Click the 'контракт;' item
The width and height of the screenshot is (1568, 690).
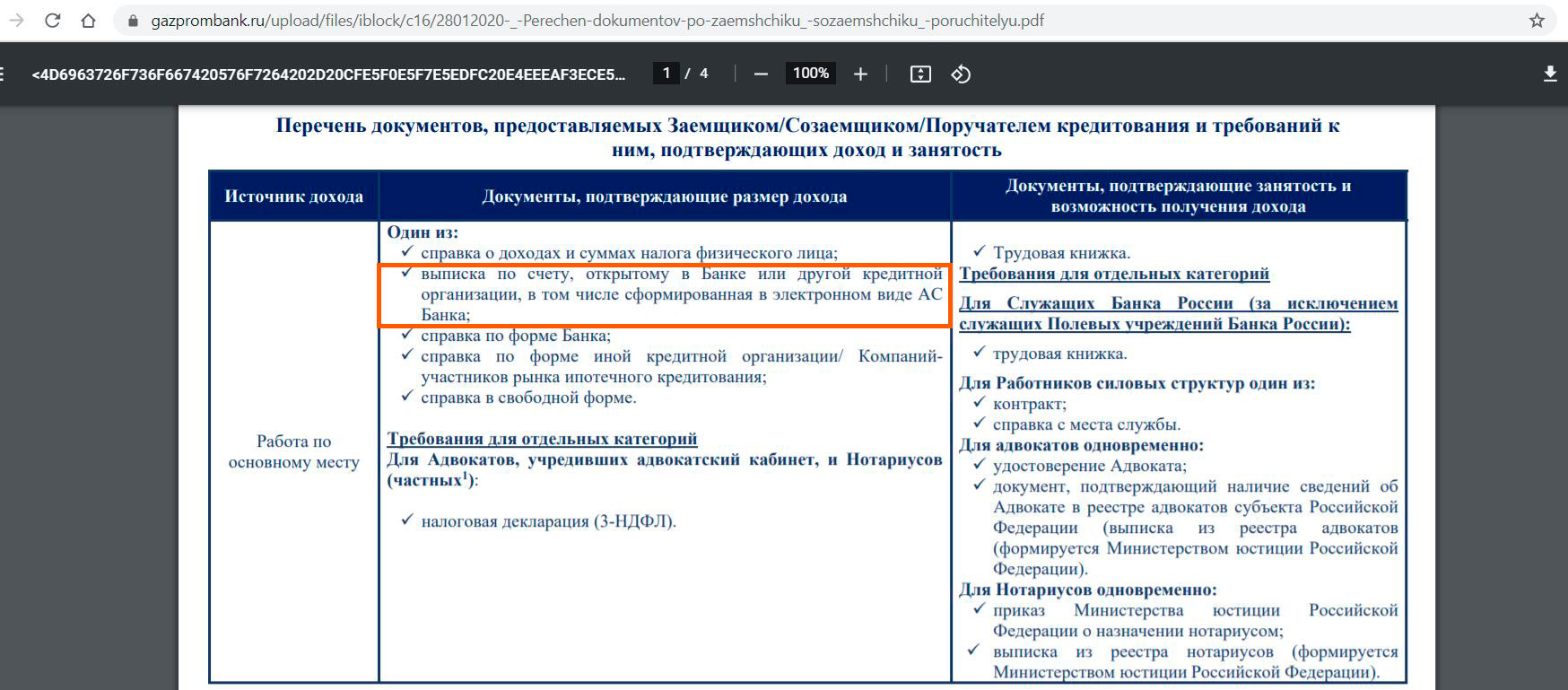pyautogui.click(x=1030, y=404)
